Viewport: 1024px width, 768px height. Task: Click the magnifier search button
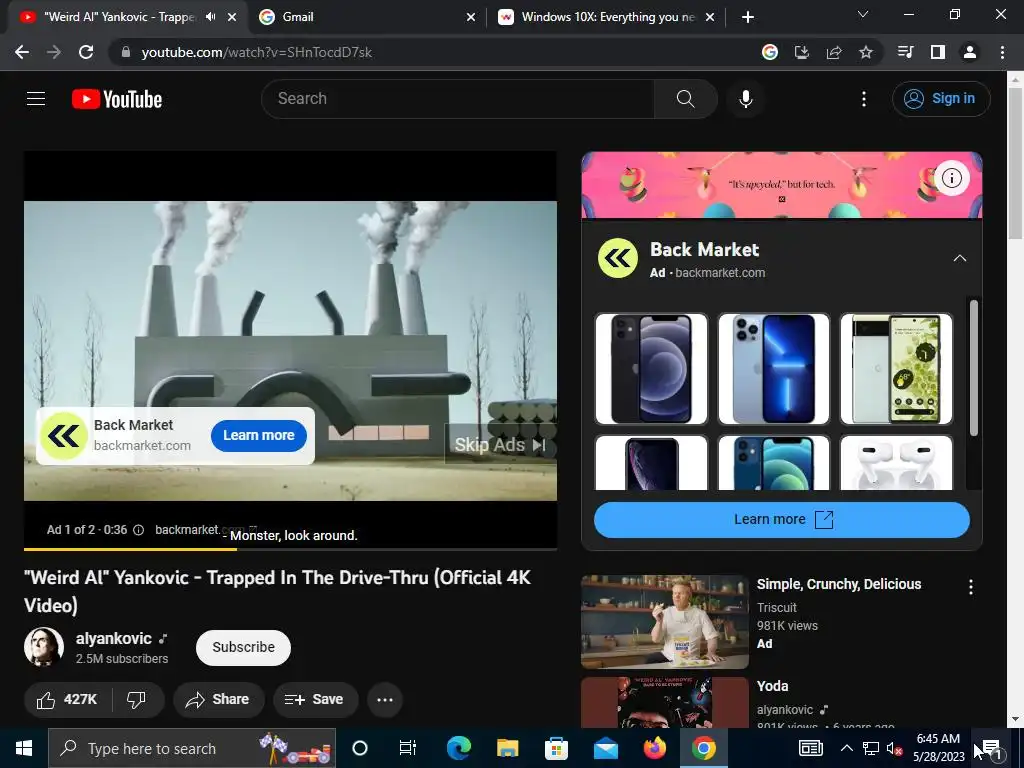tap(685, 99)
